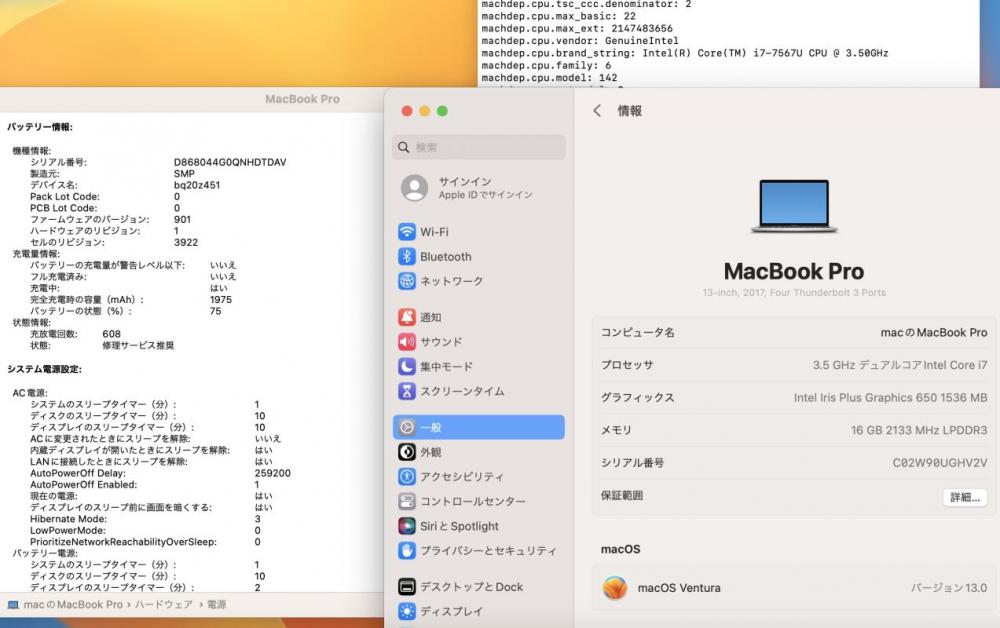Screen dimensions: 1000x628
Task: Open アクセシビリティ icon in sidebar
Action: [407, 476]
